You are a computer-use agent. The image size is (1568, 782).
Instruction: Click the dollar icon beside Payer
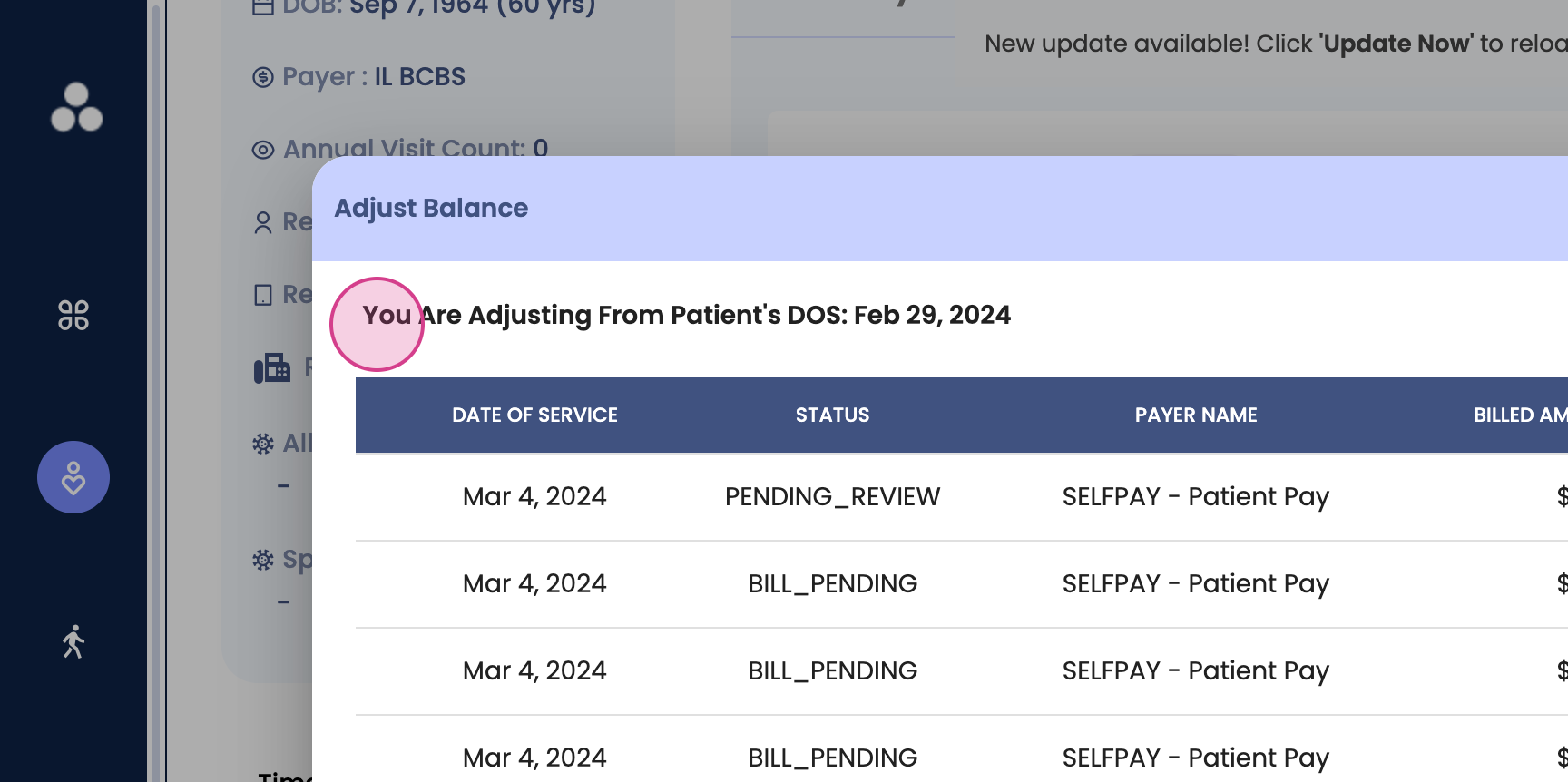(263, 77)
